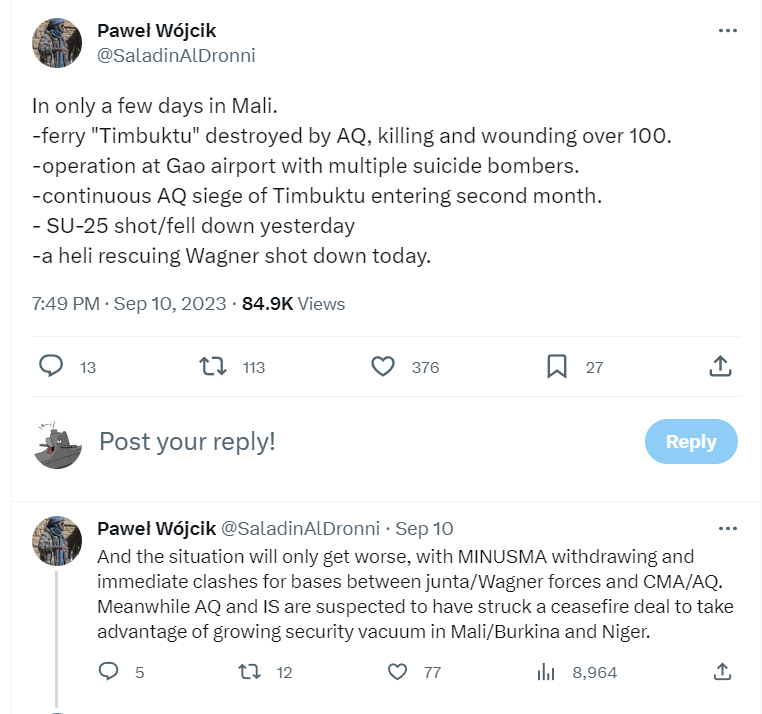
Task: Open Paweł Wójcik profile avatar at top
Action: coord(57,43)
